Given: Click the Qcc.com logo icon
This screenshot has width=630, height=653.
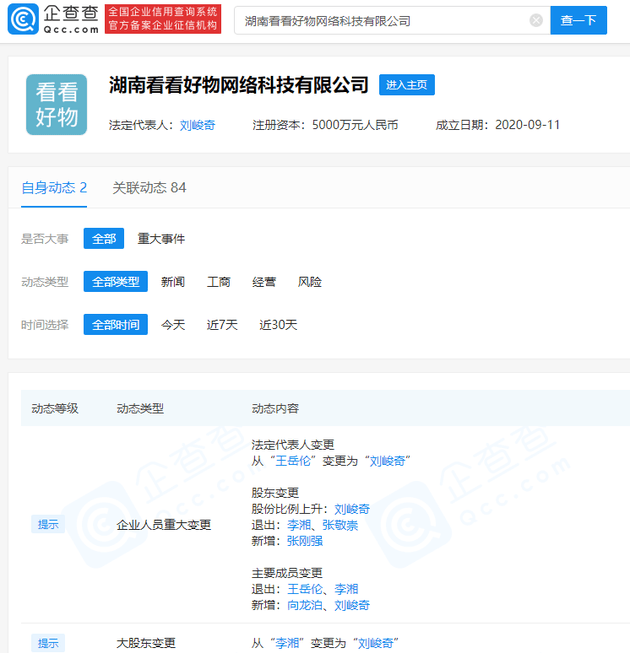Looking at the screenshot, I should [x=23, y=19].
